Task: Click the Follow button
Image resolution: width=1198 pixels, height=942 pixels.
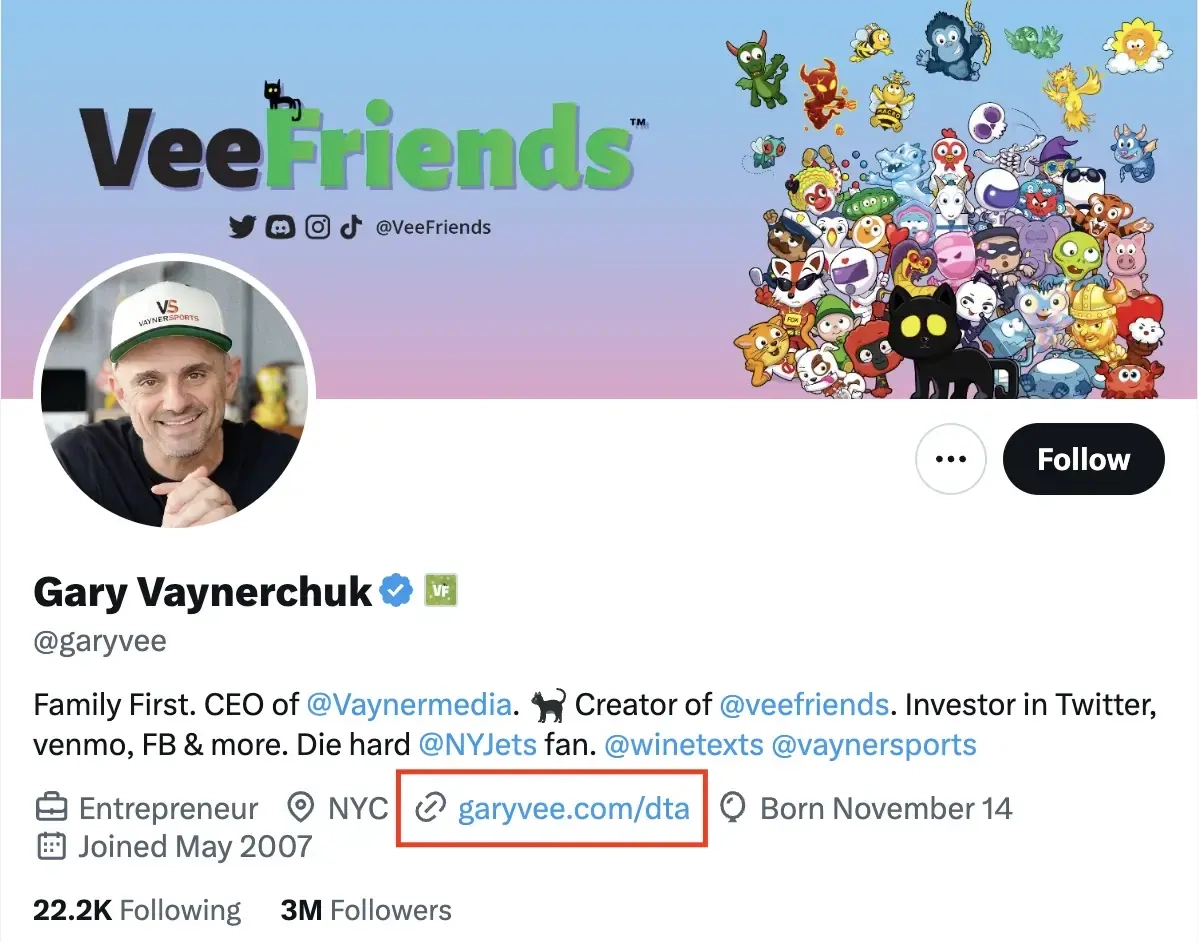Action: click(1083, 459)
